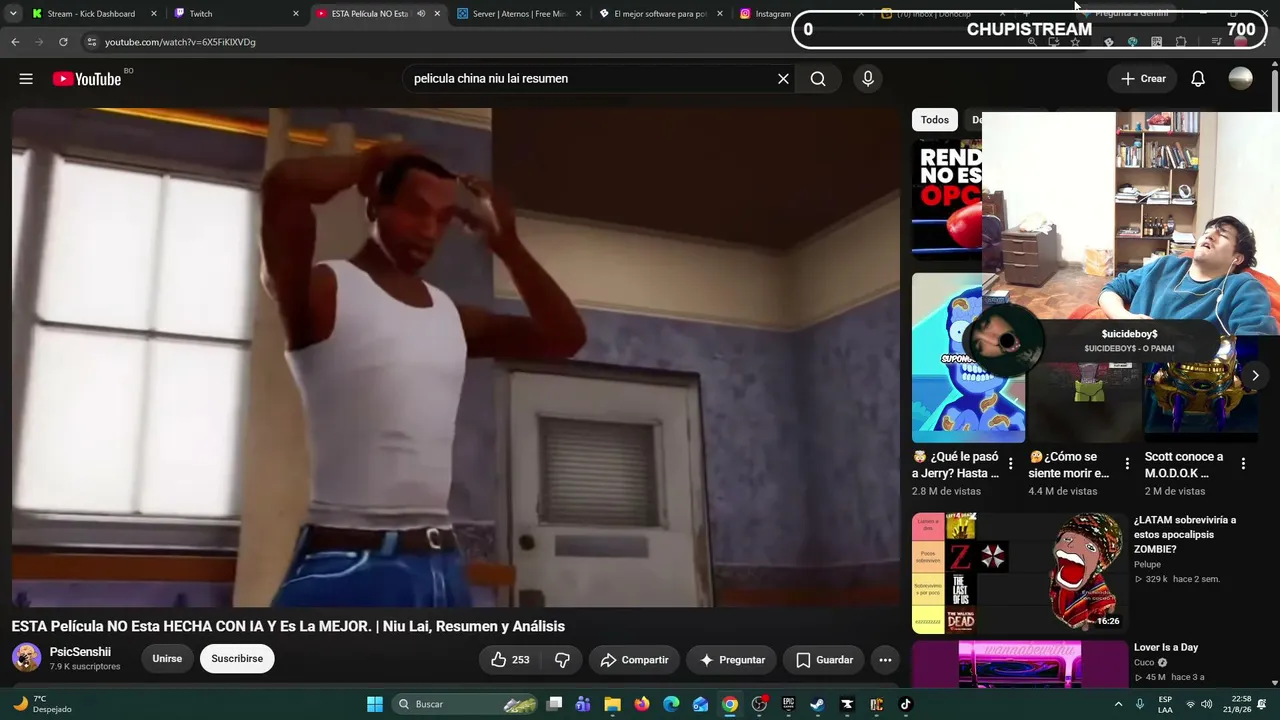Open TikTok from the taskbar

coord(905,704)
